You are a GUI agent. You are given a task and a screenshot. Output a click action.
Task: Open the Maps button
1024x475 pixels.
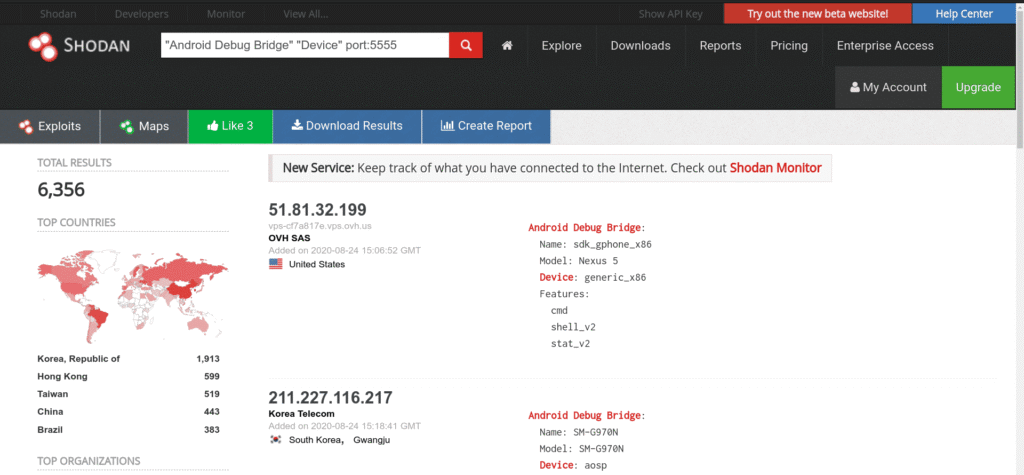[144, 126]
